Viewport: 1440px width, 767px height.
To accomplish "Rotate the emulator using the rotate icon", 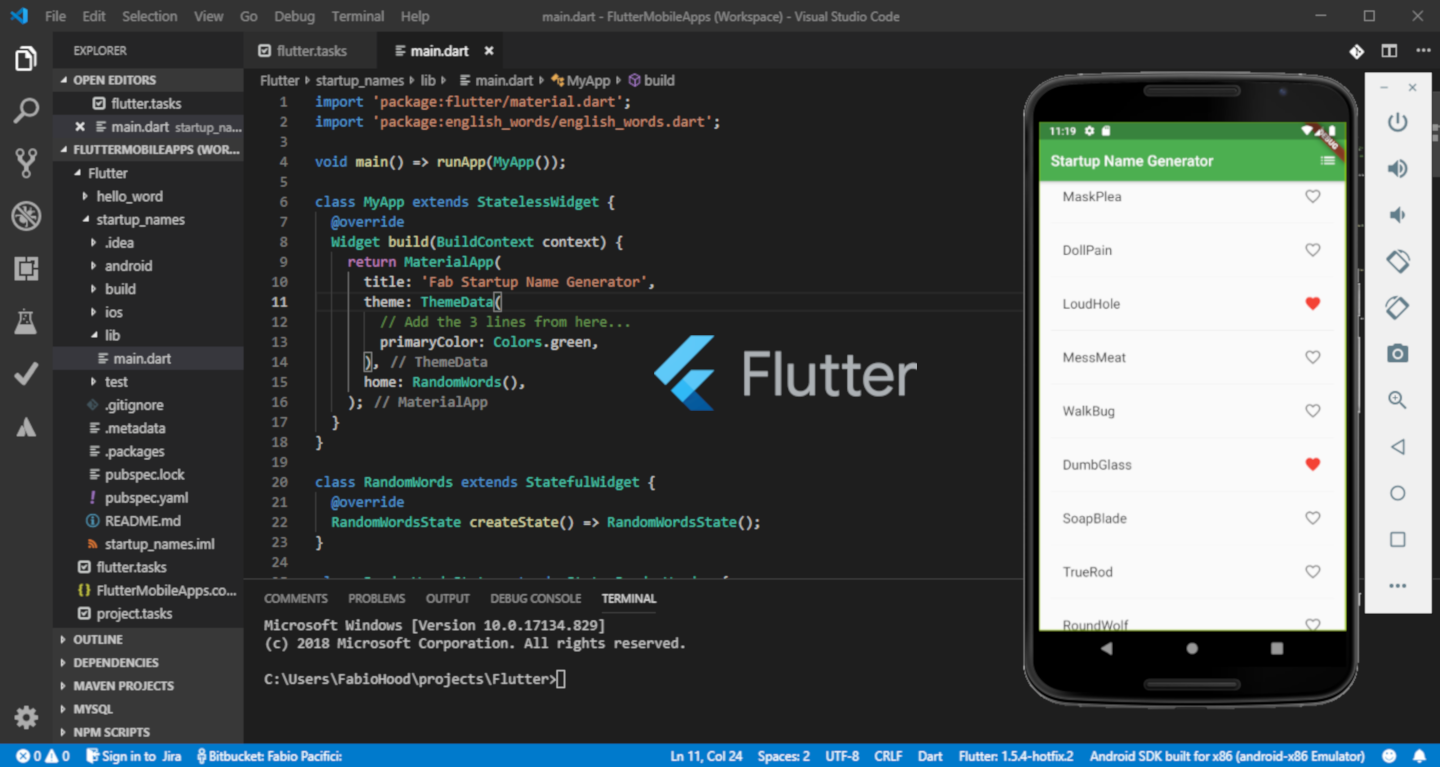I will (1397, 260).
